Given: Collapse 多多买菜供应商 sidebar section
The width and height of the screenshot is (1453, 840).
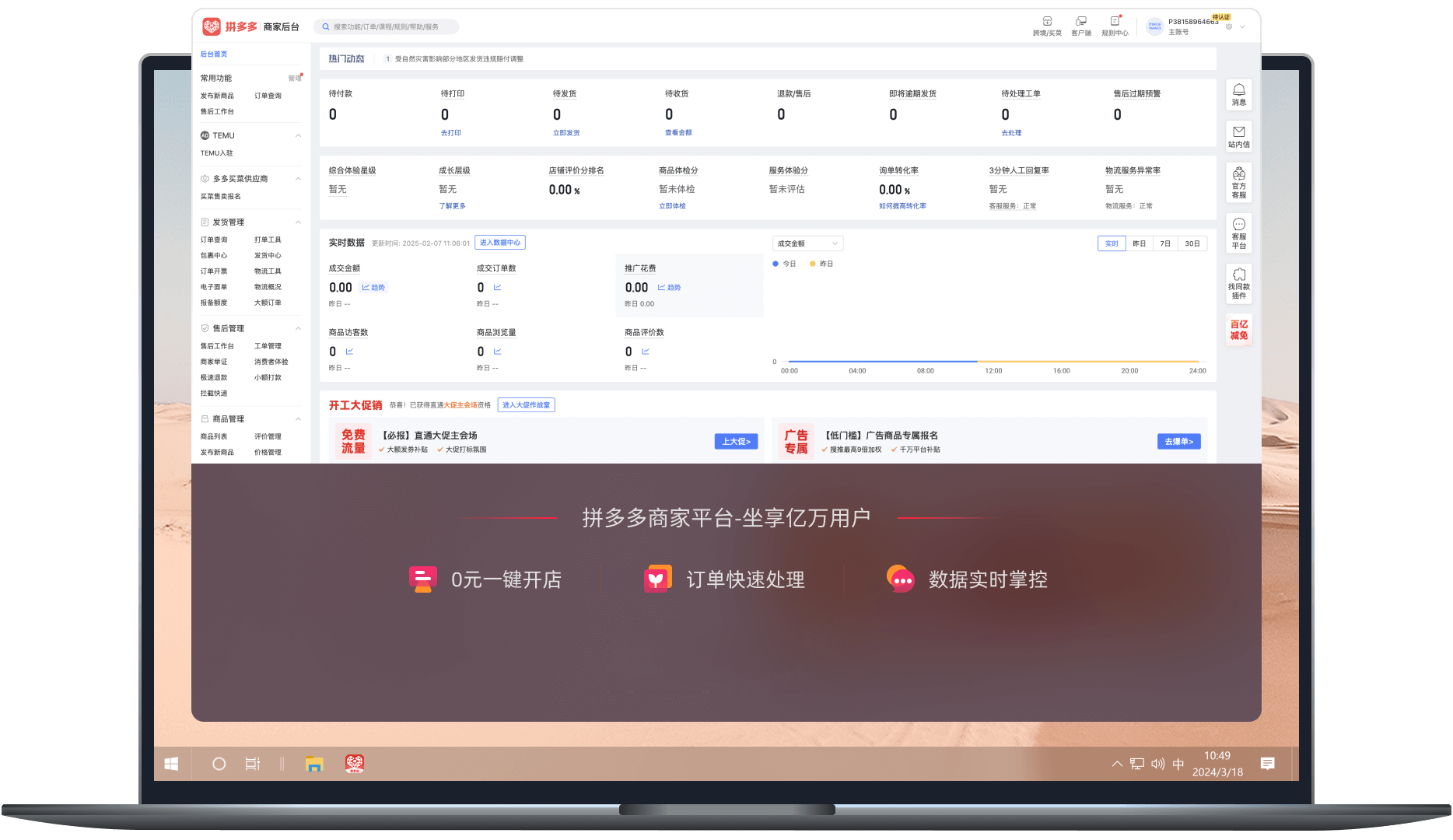Looking at the screenshot, I should pos(298,179).
